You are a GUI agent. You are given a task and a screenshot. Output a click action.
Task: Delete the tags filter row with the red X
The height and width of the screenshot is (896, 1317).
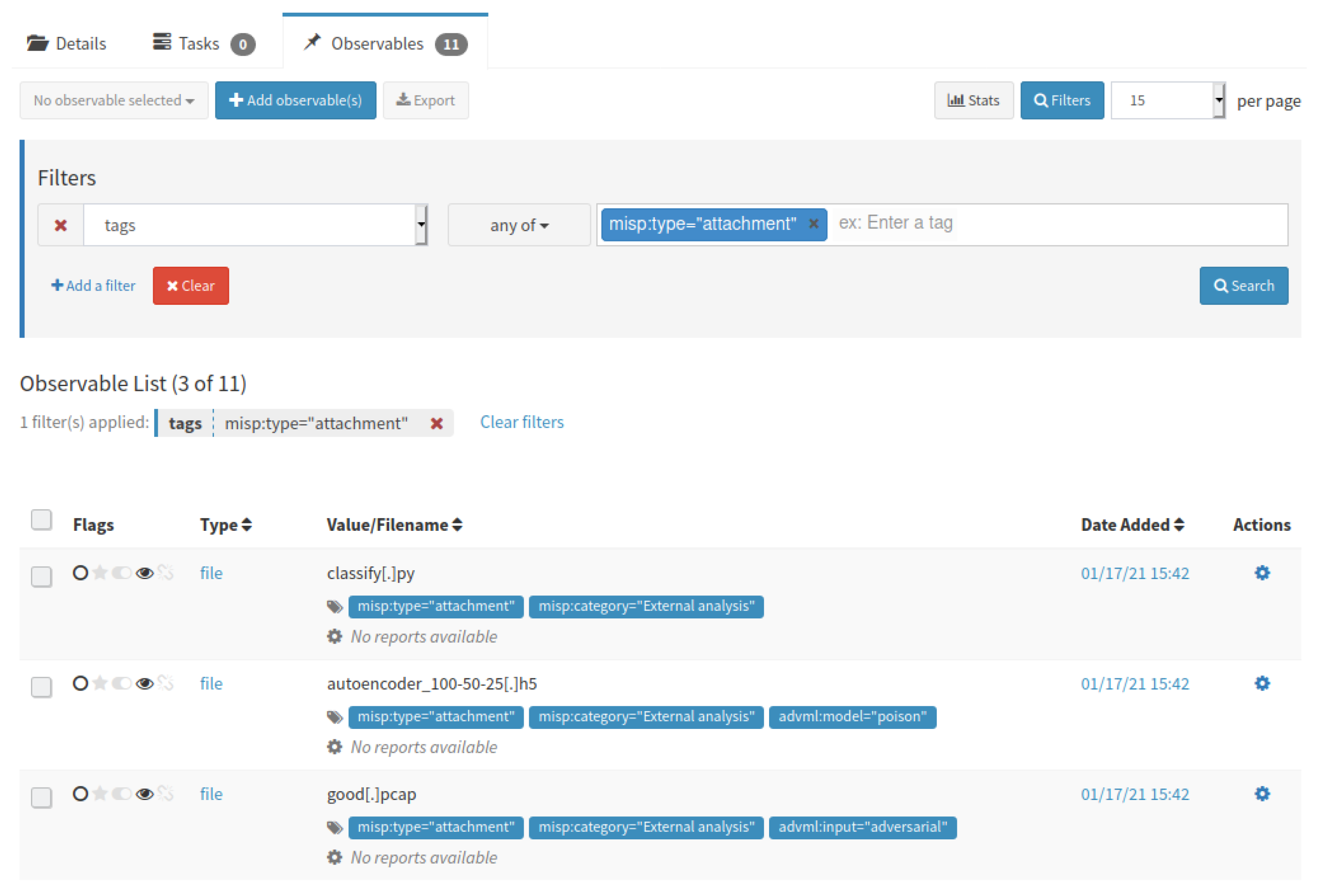click(x=60, y=226)
